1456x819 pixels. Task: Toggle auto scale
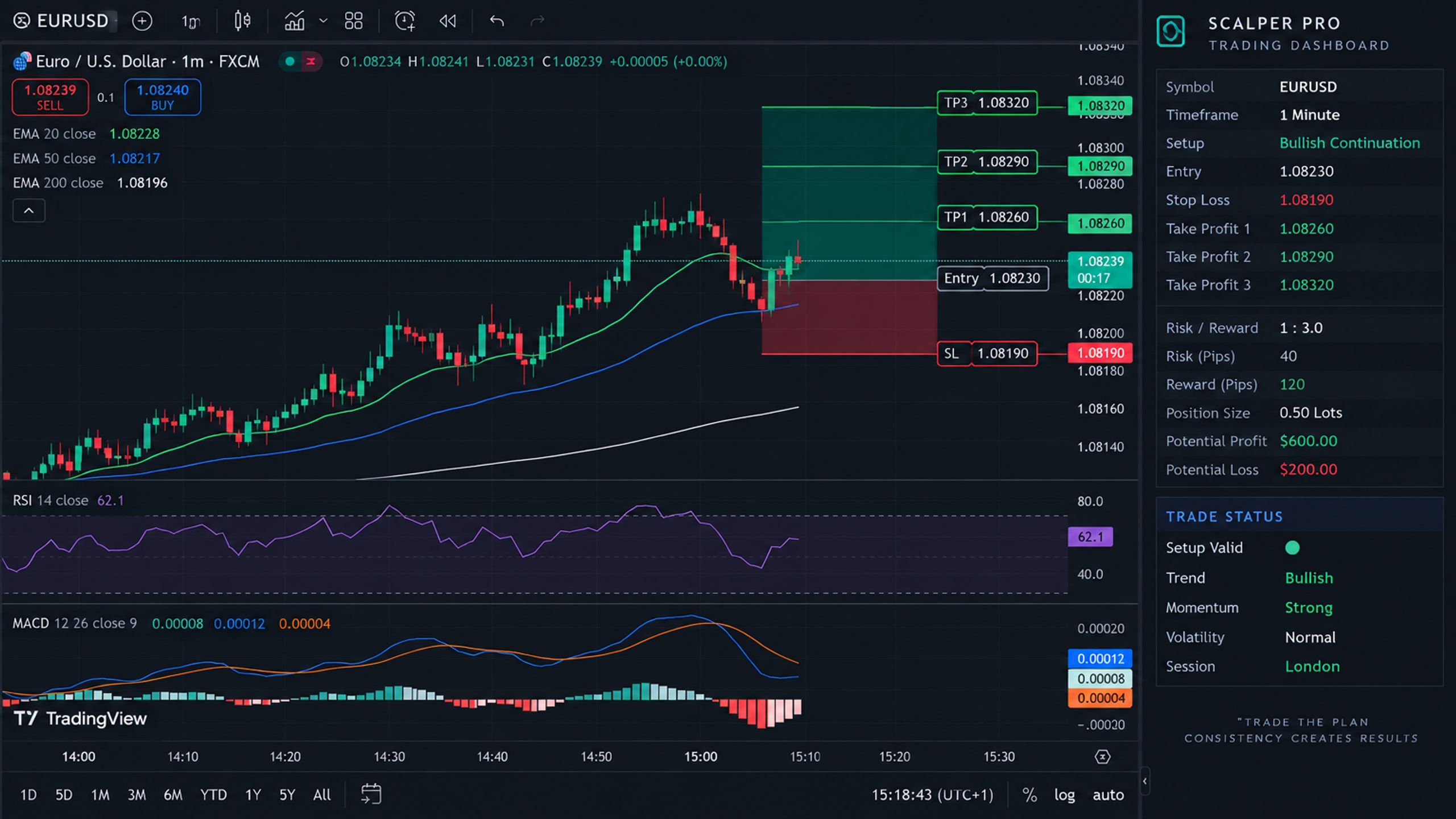pos(1108,795)
